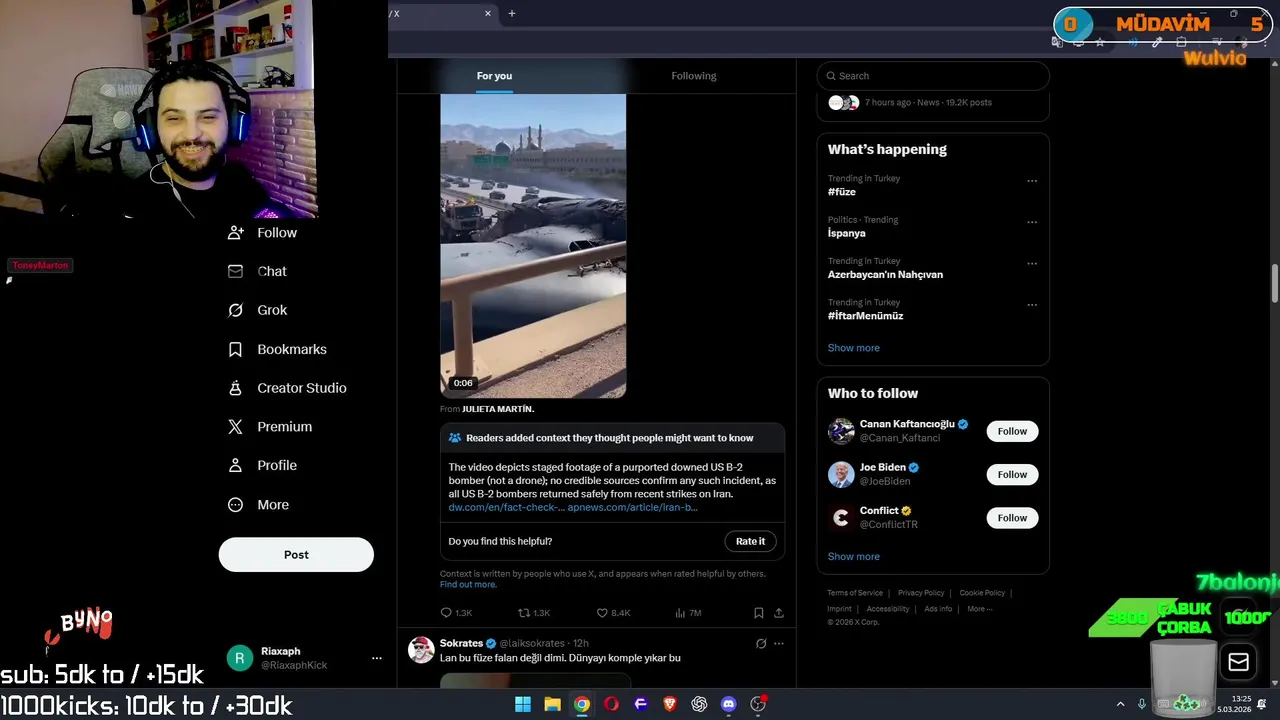
Task: Open Grok from the sidebar
Action: pyautogui.click(x=257, y=310)
